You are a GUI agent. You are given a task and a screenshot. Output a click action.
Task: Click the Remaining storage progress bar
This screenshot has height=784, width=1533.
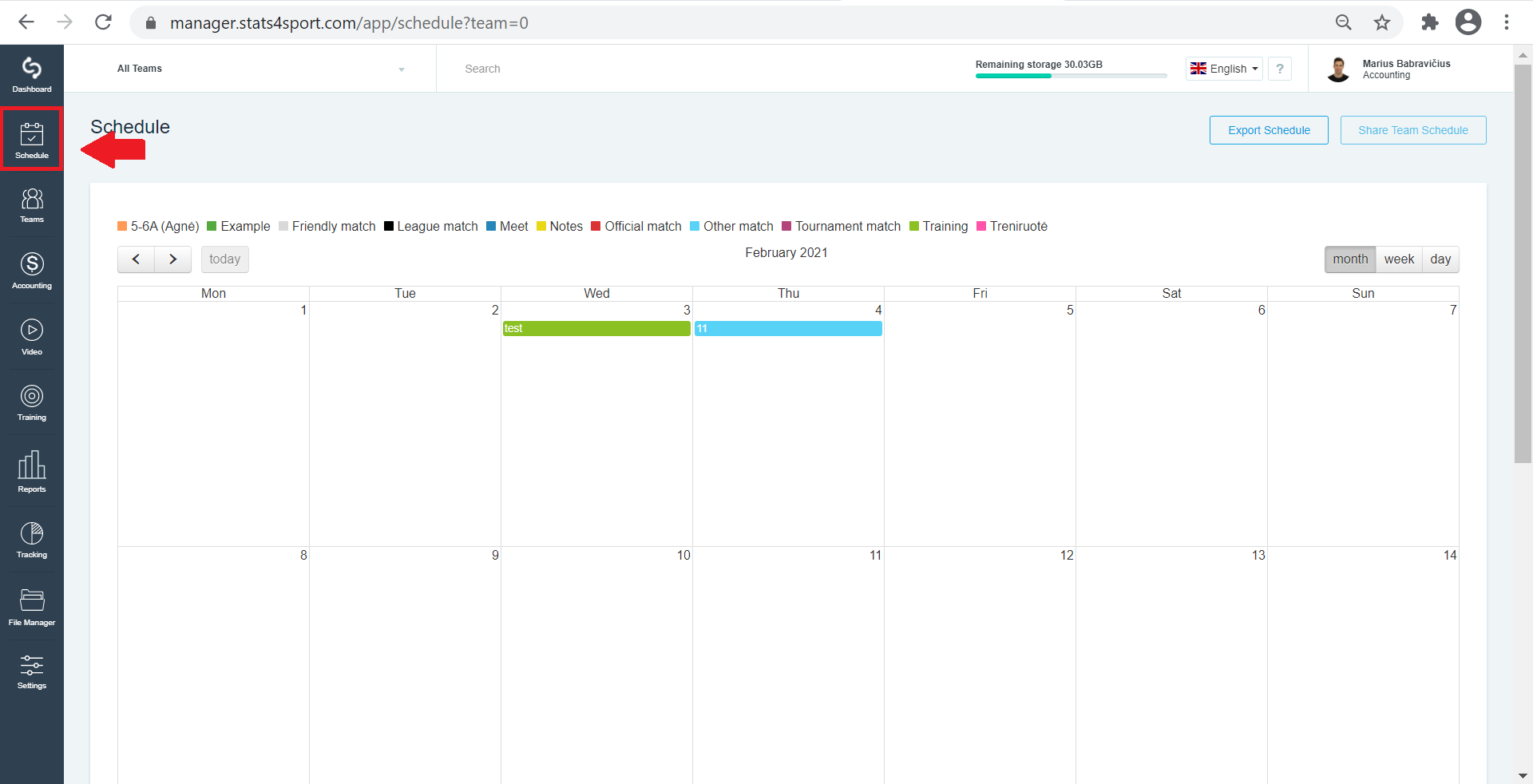[x=1071, y=76]
